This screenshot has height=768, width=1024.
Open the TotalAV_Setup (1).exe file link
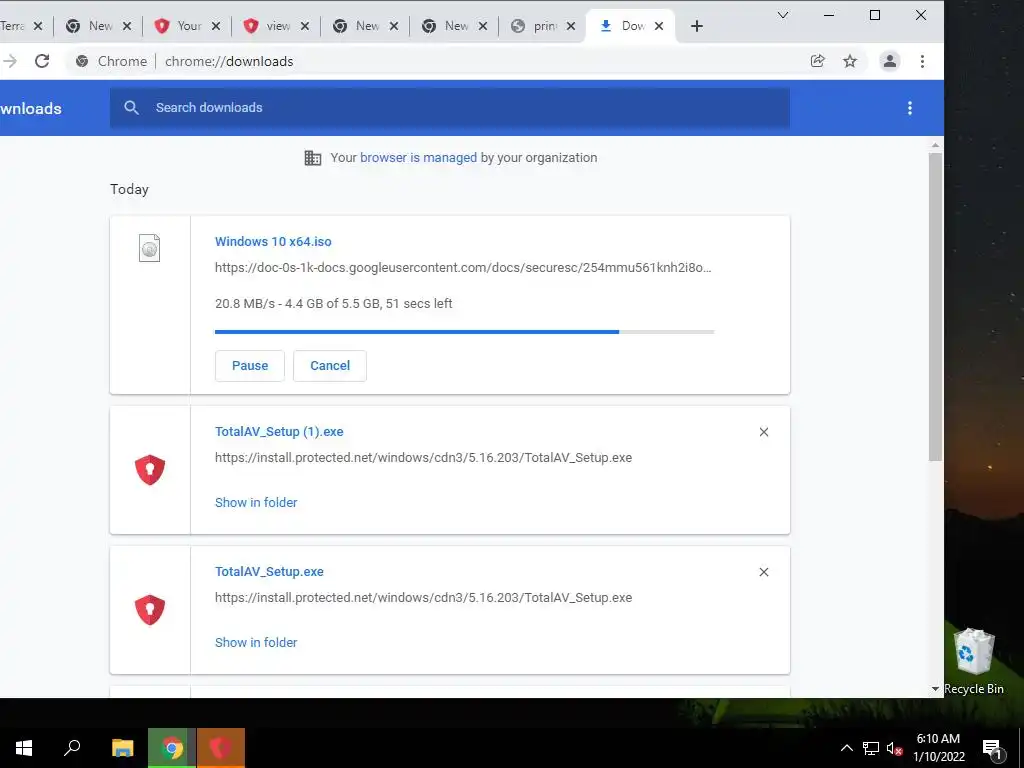[279, 432]
